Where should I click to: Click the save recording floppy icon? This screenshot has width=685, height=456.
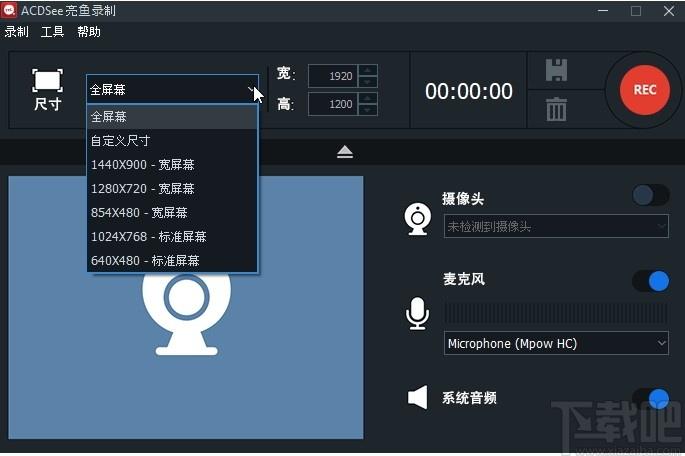556,70
